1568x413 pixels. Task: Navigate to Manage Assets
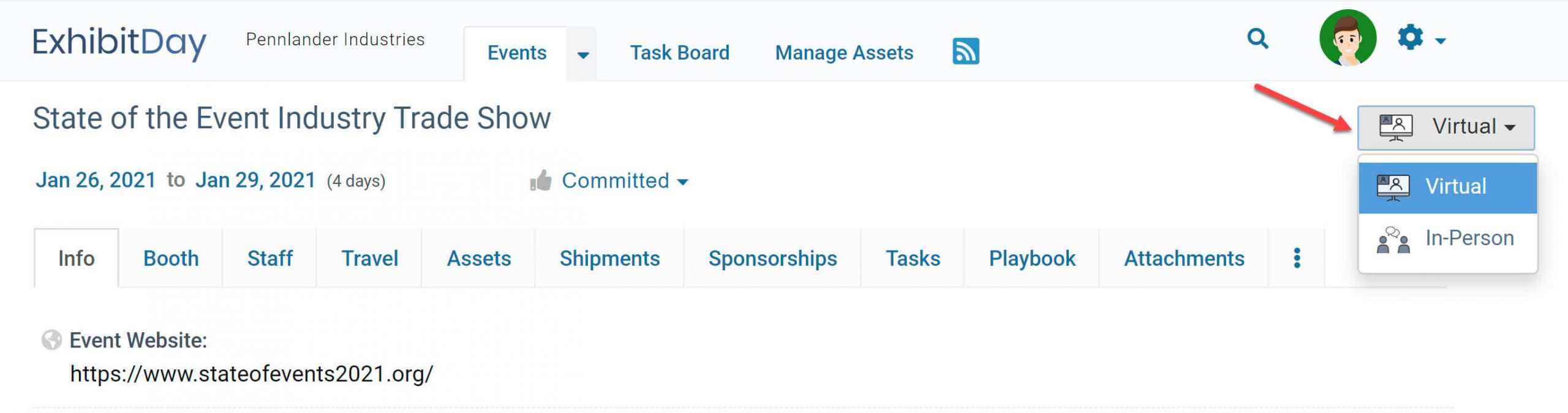[x=843, y=53]
